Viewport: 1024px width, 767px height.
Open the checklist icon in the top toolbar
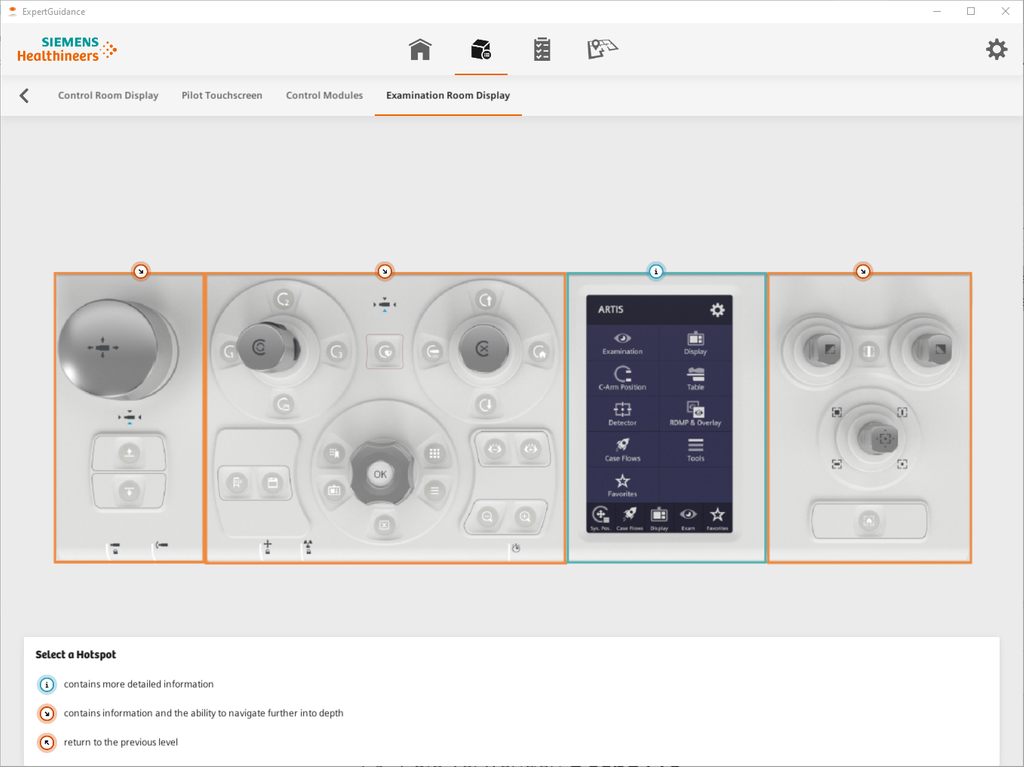click(542, 48)
